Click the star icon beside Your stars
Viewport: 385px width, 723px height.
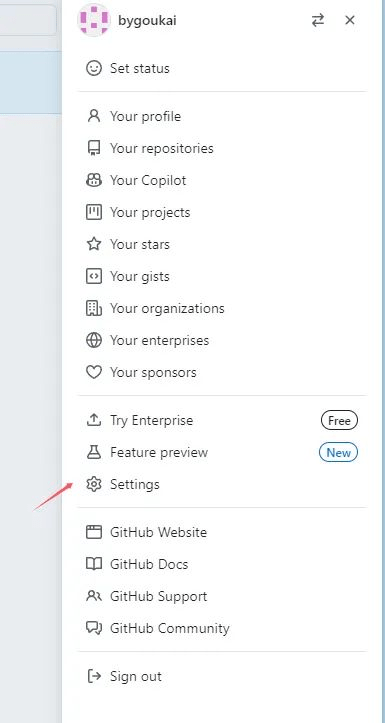[94, 244]
